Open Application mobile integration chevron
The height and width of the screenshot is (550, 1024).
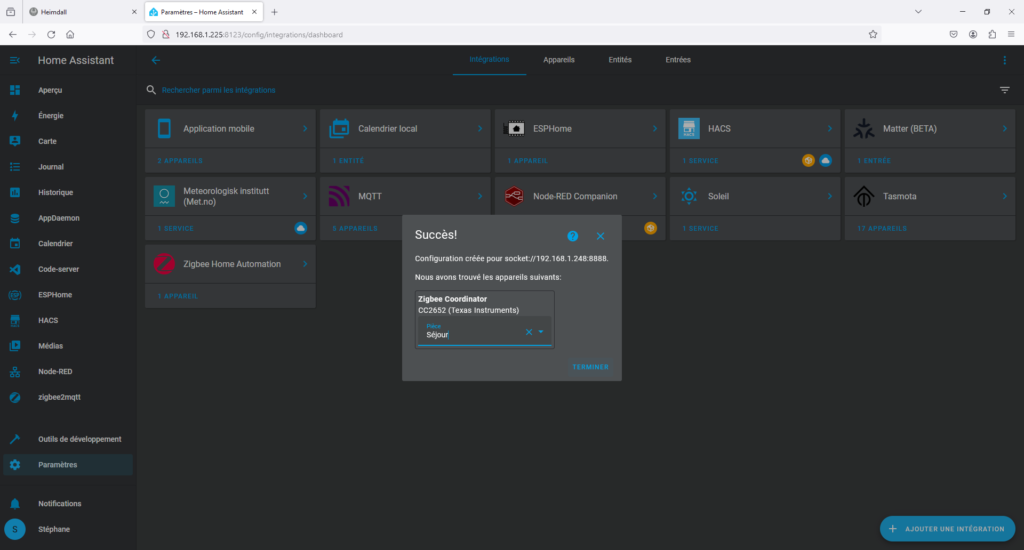[305, 129]
